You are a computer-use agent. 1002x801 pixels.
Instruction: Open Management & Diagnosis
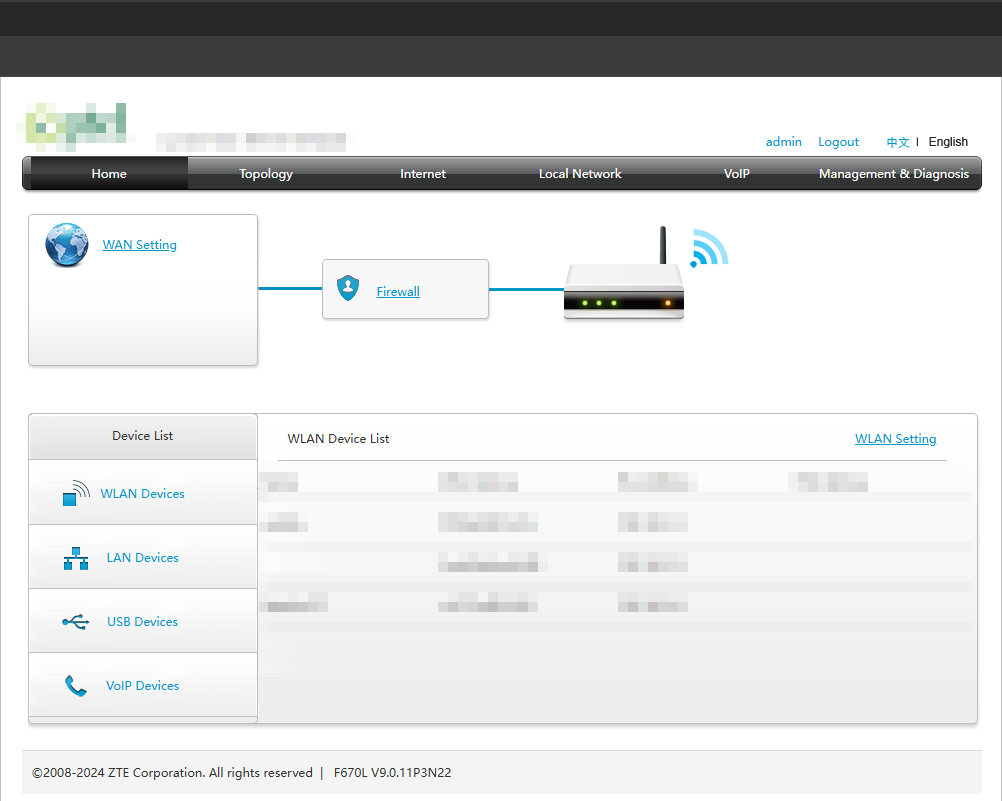pos(893,173)
